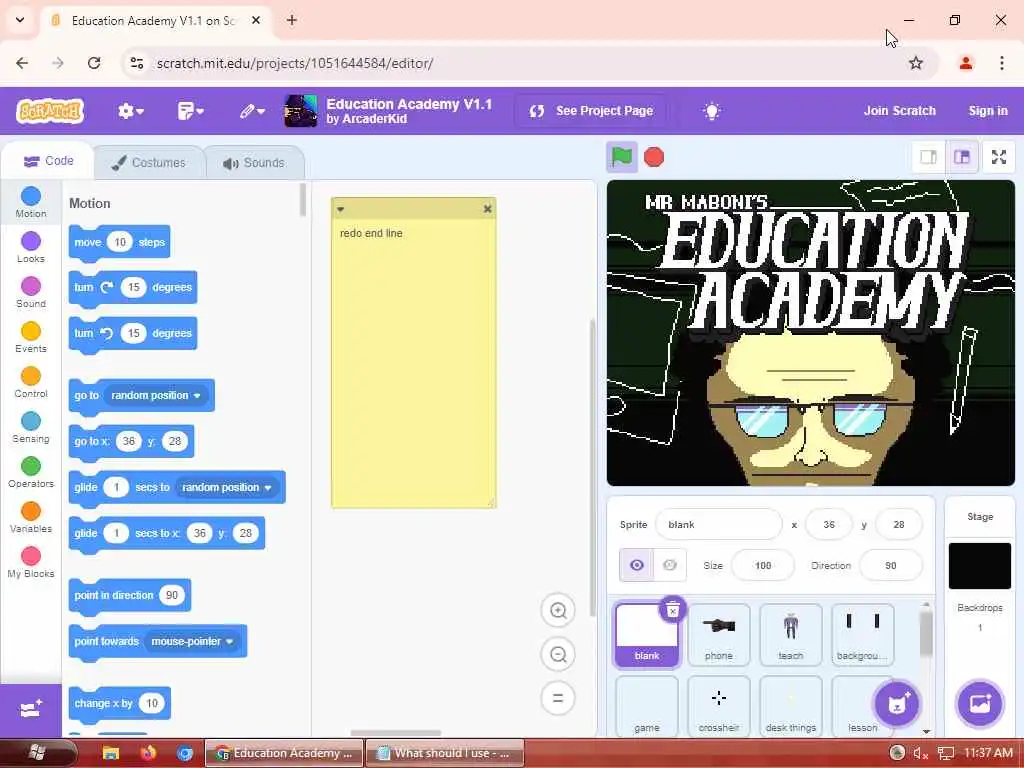Collapse the yellow comment note arrow
Image resolution: width=1024 pixels, height=768 pixels.
340,210
